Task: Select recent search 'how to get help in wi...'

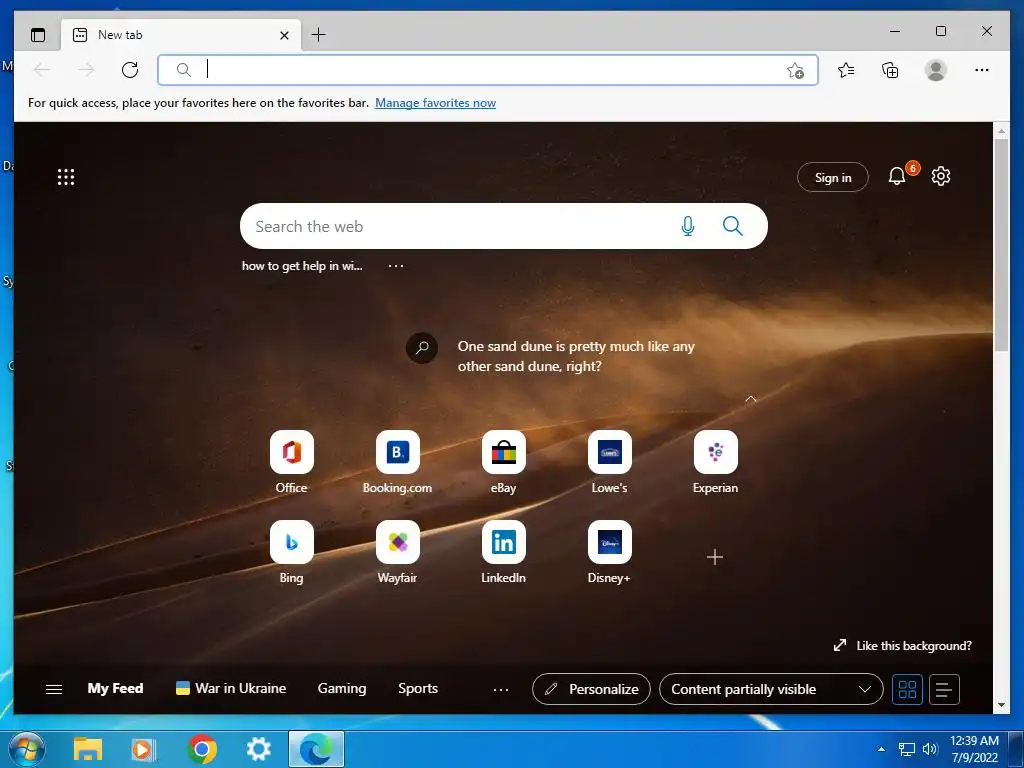Action: [302, 266]
